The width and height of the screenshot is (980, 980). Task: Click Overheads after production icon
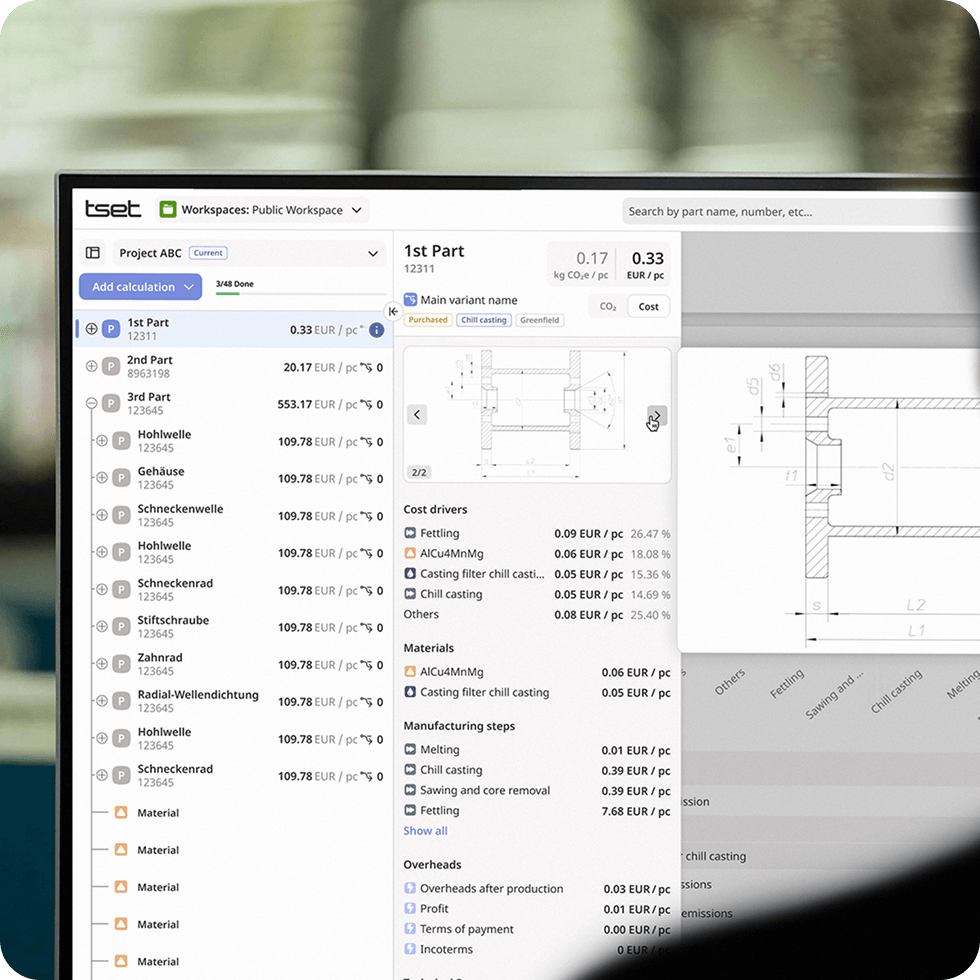pyautogui.click(x=410, y=888)
